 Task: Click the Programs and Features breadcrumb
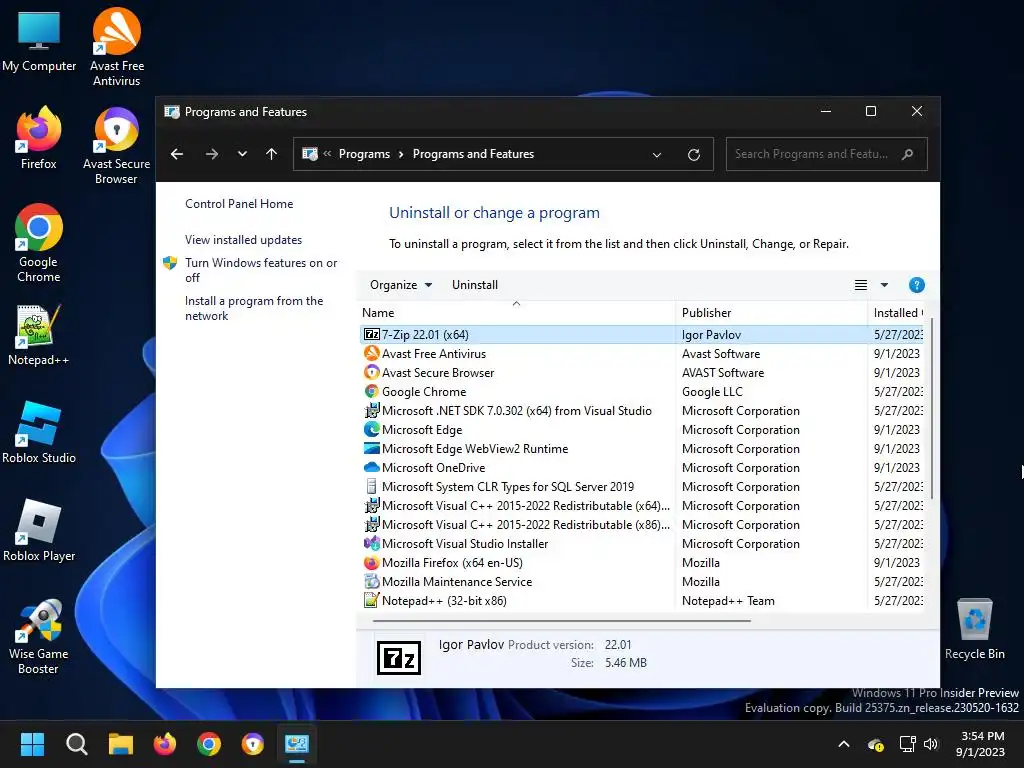[x=473, y=154]
